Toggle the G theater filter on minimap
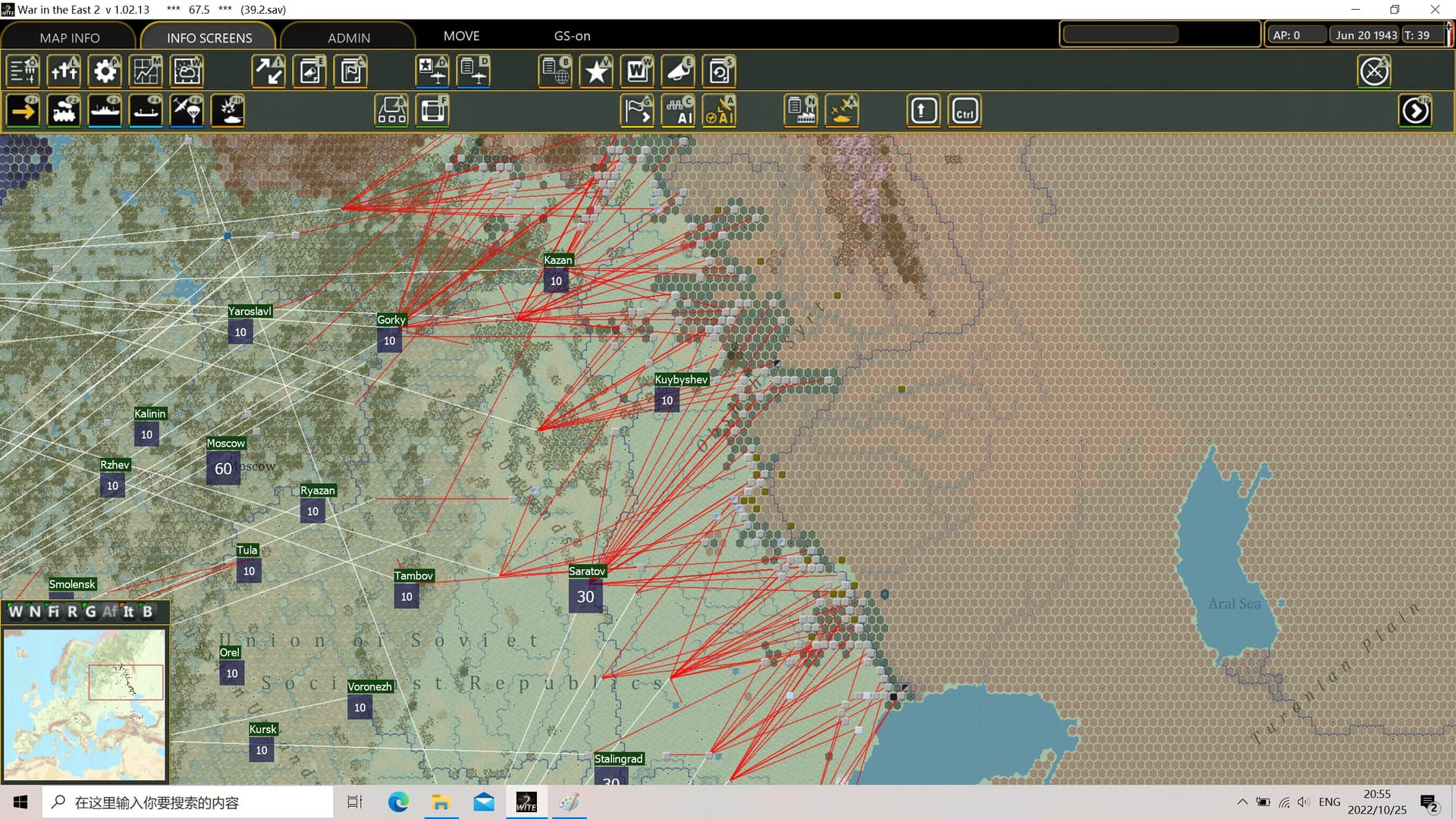The image size is (1456, 819). [x=90, y=612]
